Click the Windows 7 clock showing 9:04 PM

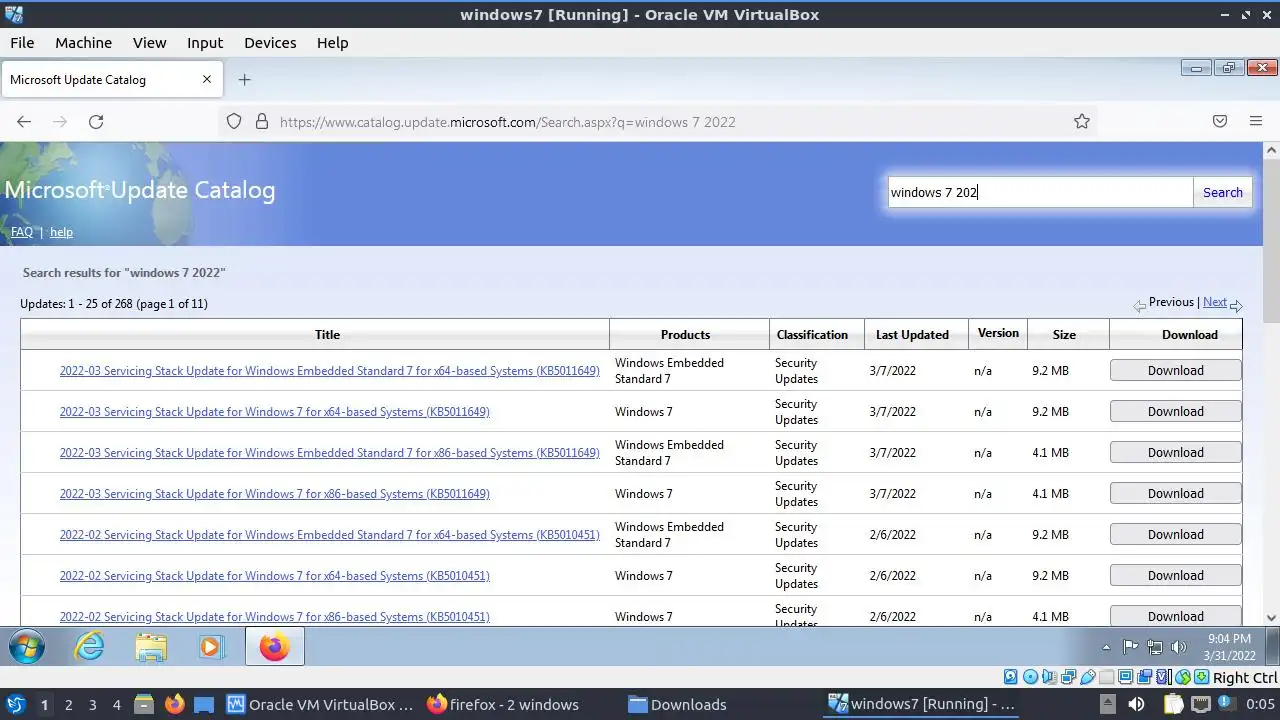1229,647
